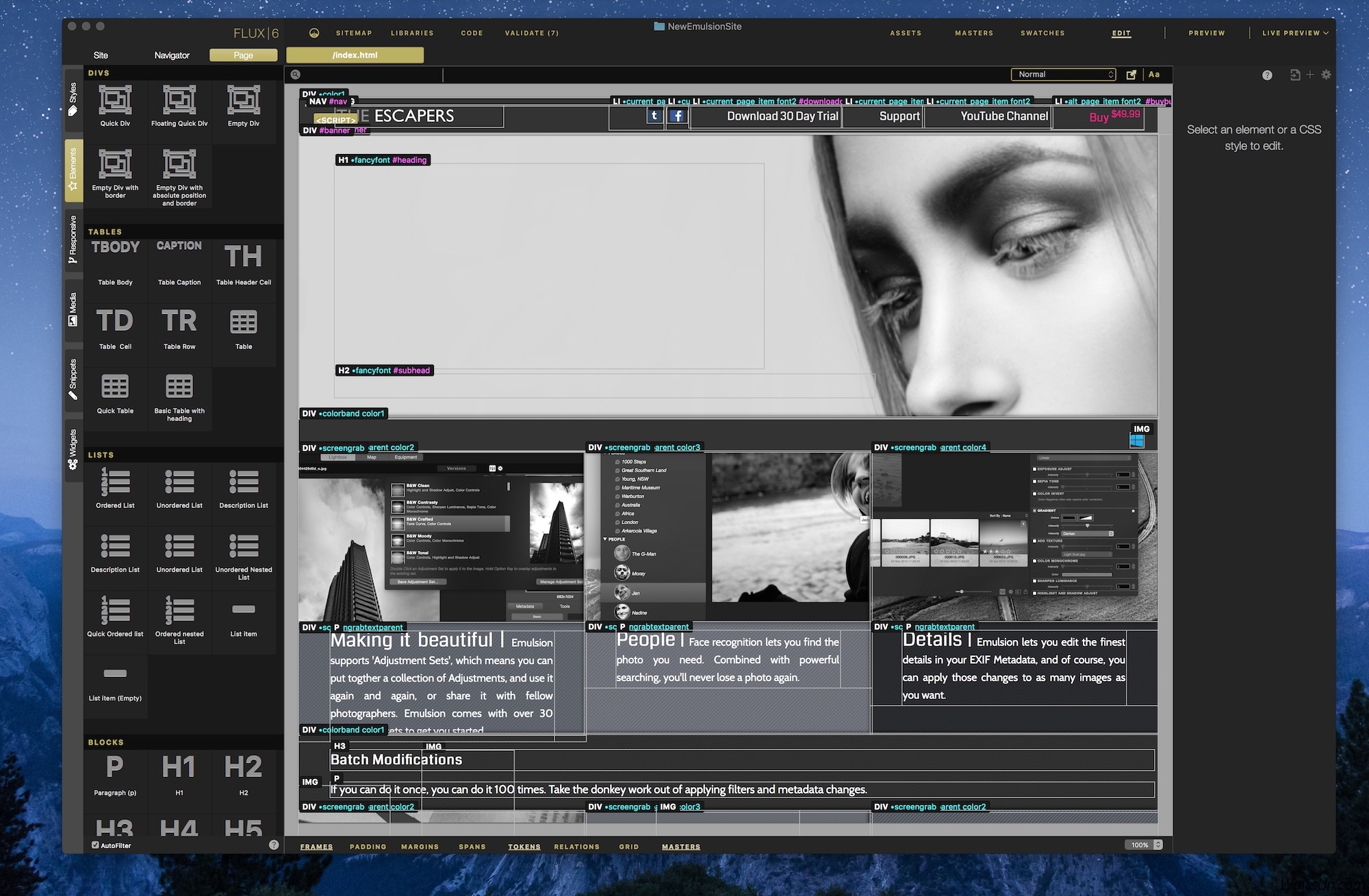The image size is (1369, 896).
Task: Switch to the Navigator tab
Action: pyautogui.click(x=172, y=55)
